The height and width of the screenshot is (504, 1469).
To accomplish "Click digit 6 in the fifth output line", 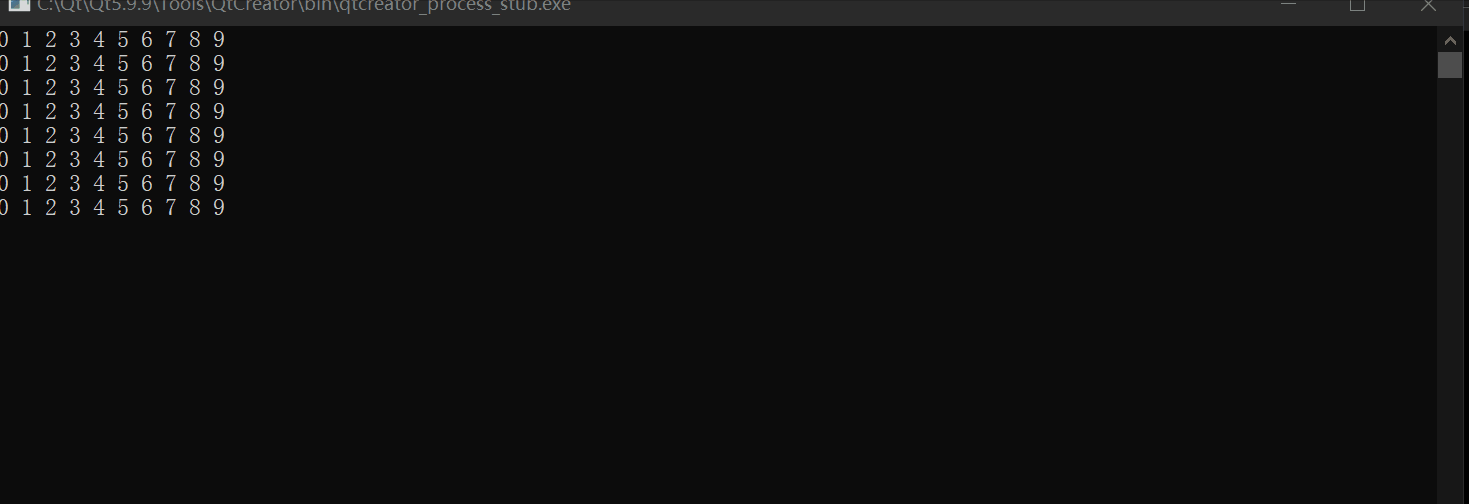I will (147, 136).
